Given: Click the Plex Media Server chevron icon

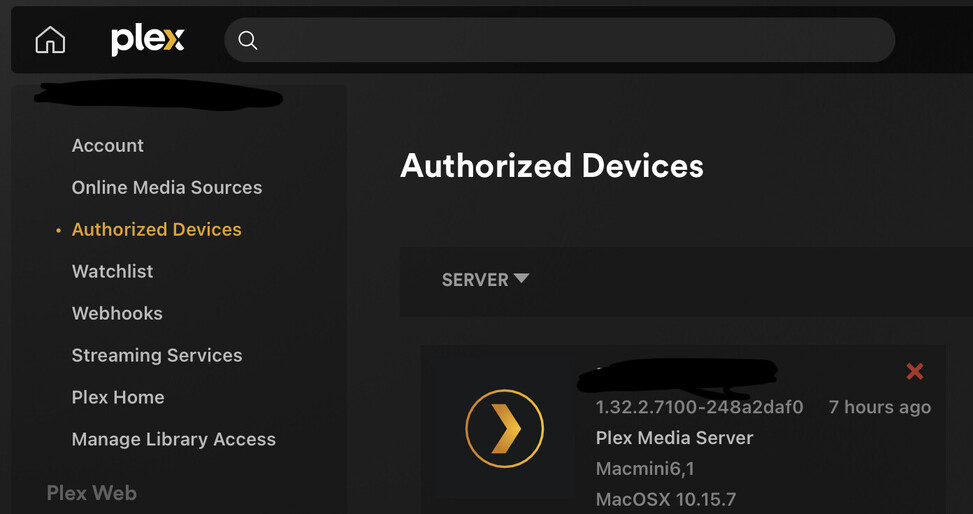Looking at the screenshot, I should pyautogui.click(x=504, y=429).
